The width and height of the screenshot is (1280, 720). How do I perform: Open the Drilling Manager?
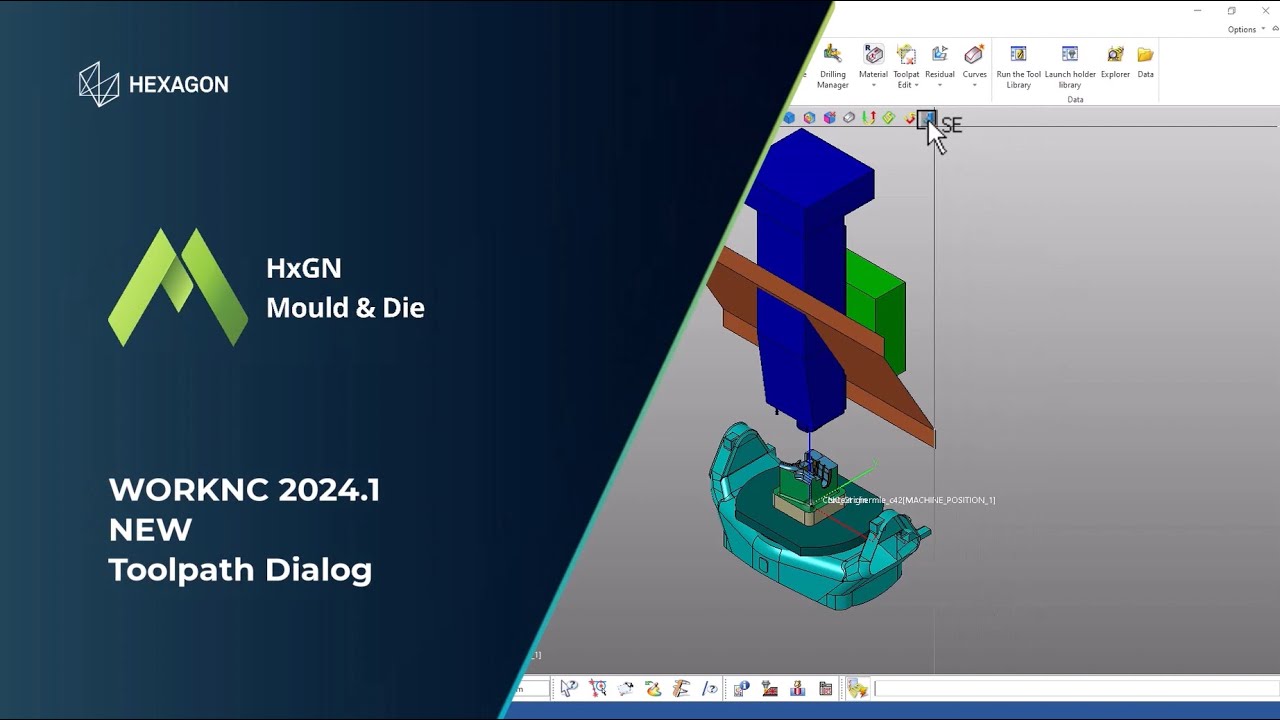coord(832,66)
